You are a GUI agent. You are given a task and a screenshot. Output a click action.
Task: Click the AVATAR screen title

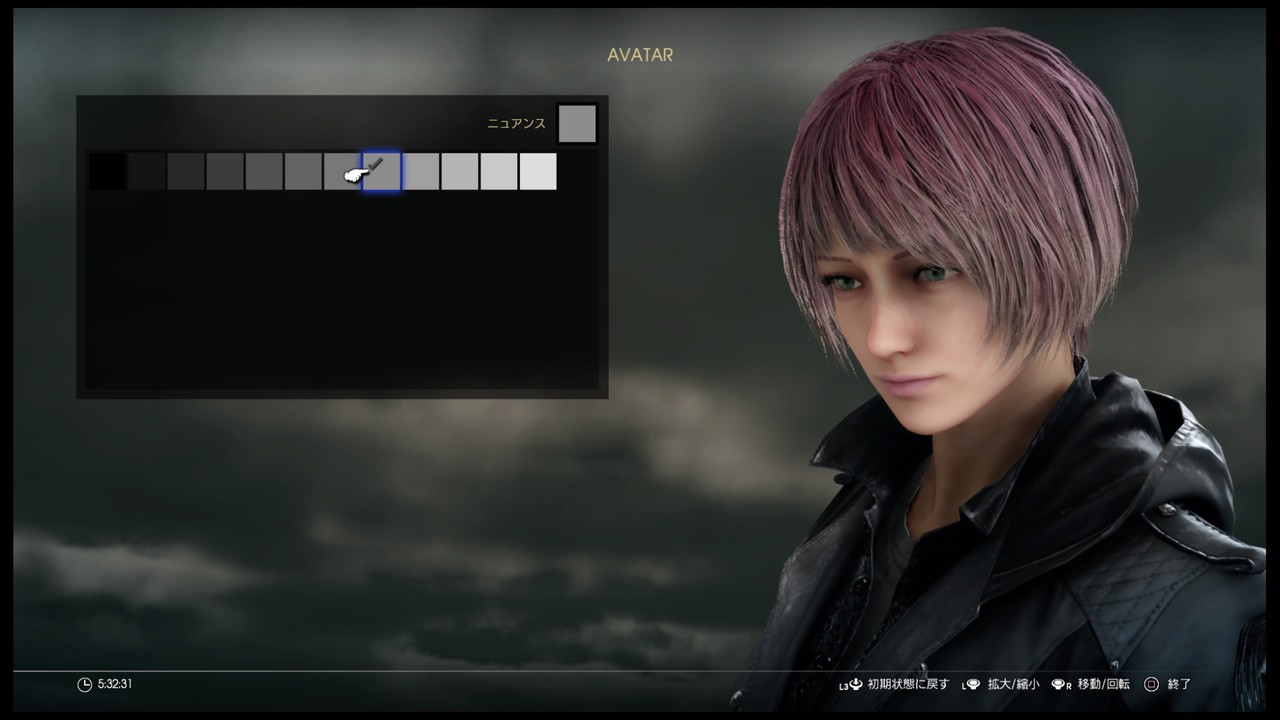tap(640, 55)
